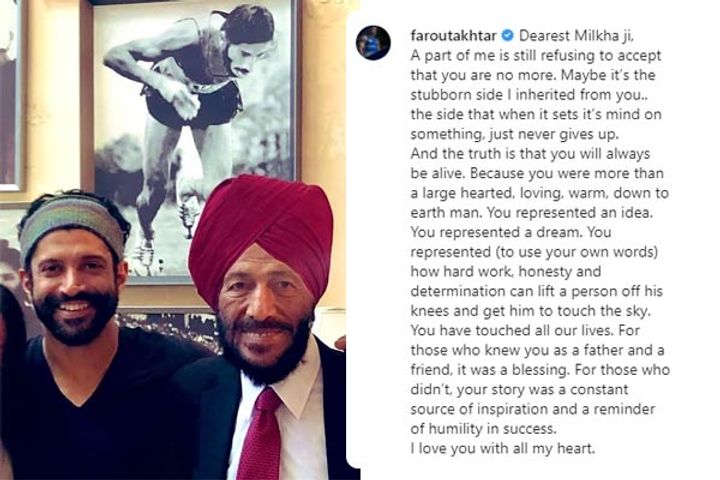
Task: Click the line 'of humility in success.'
Action: point(484,429)
